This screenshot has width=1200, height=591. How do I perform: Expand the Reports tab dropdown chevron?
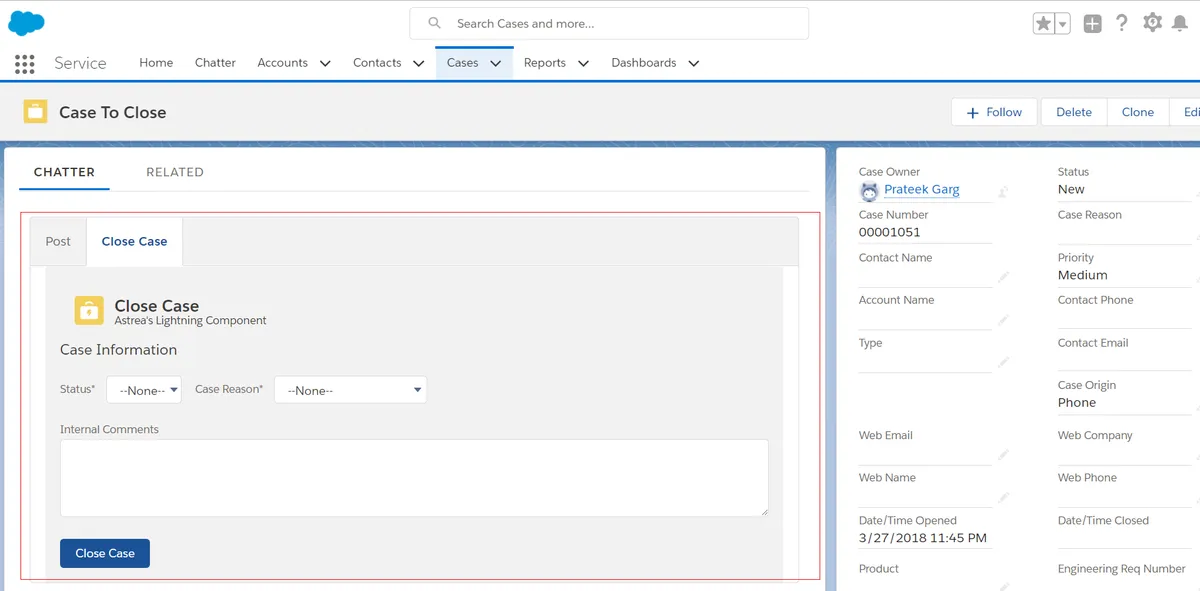583,63
